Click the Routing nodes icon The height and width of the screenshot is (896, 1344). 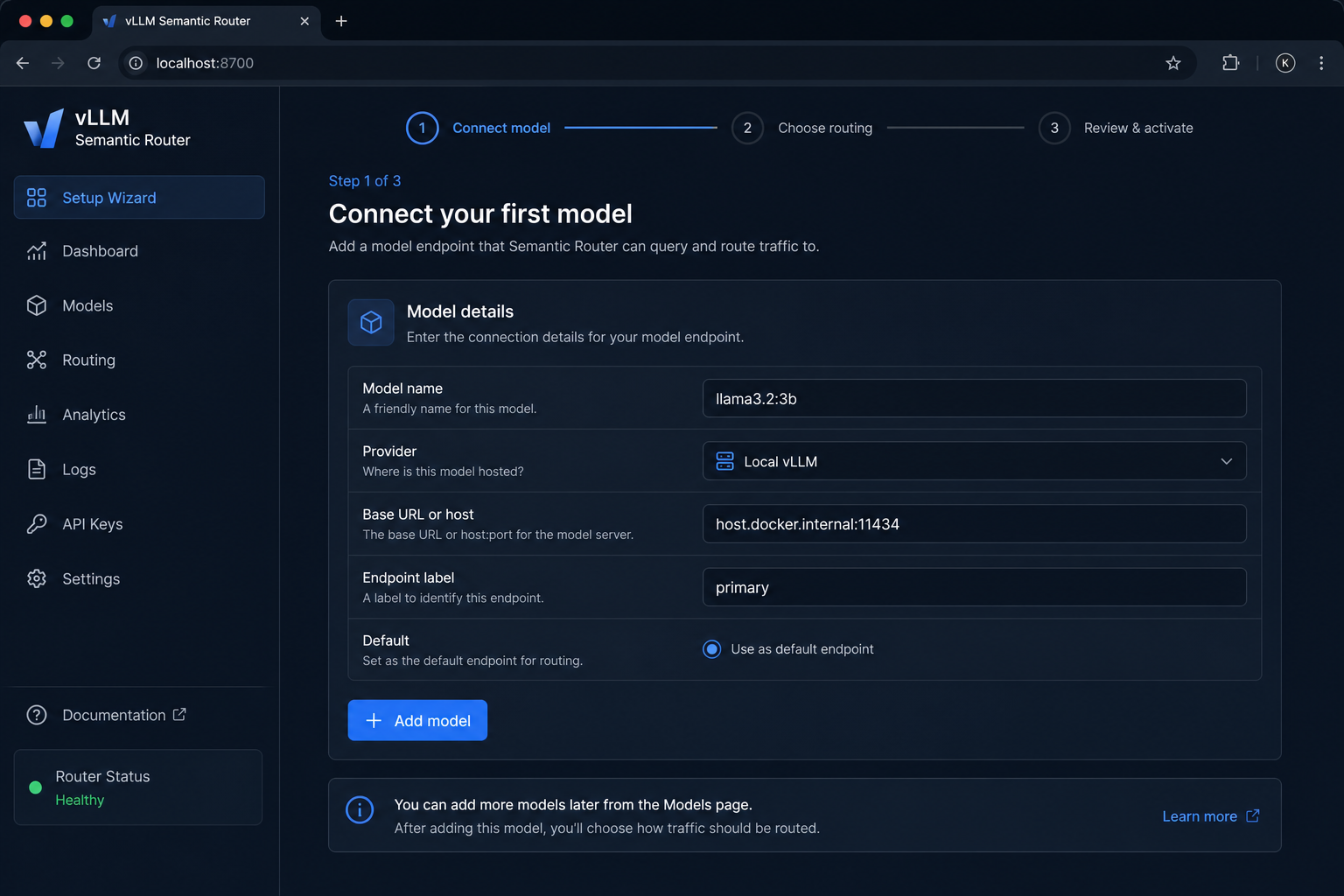[37, 360]
